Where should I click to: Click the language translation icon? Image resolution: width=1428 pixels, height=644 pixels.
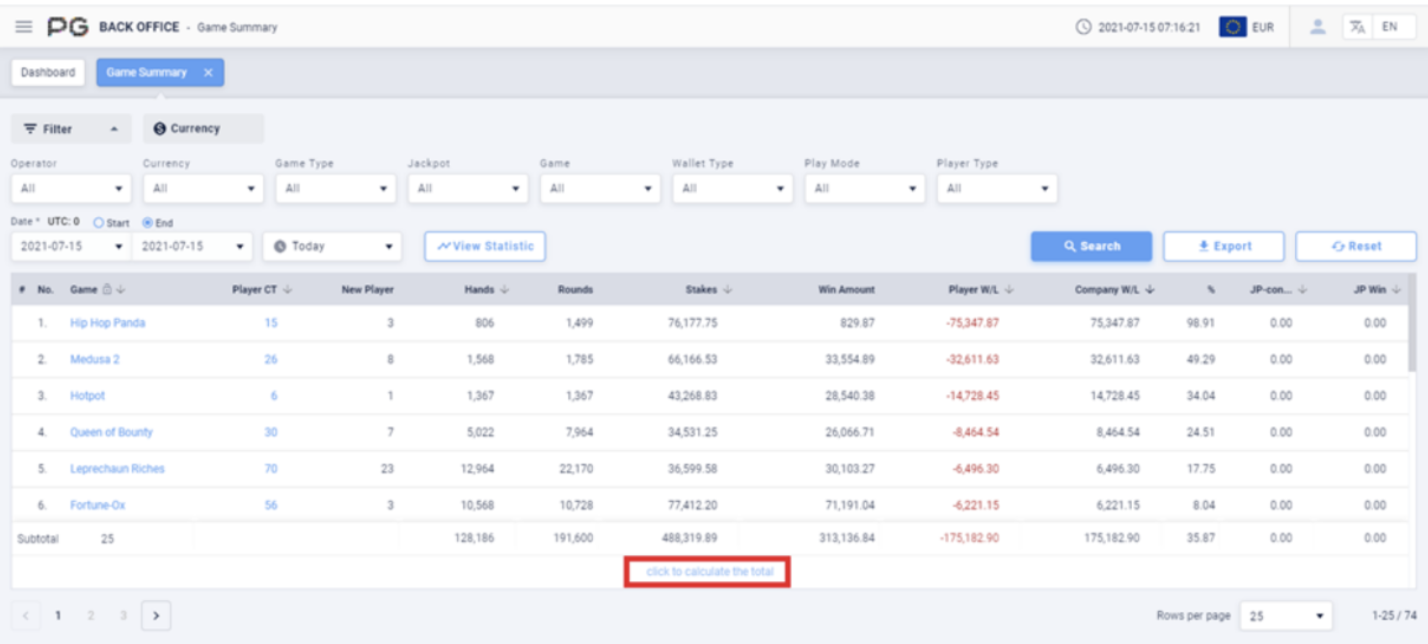click(x=1357, y=27)
